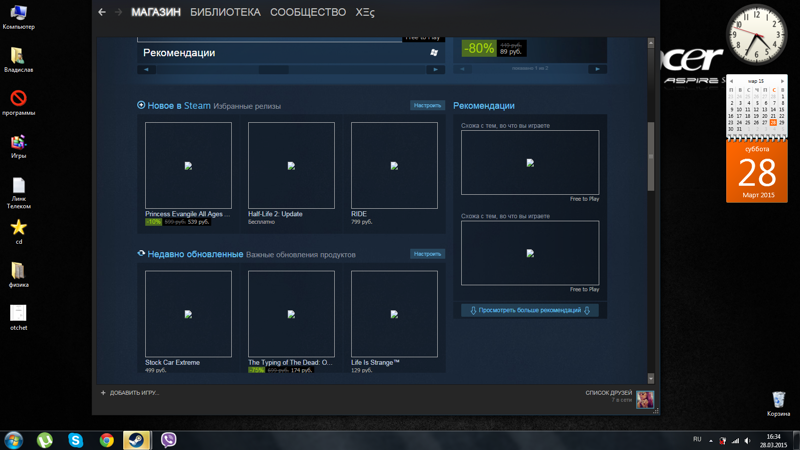Go back with the Steam back arrow
800x450 pixels.
pos(102,12)
